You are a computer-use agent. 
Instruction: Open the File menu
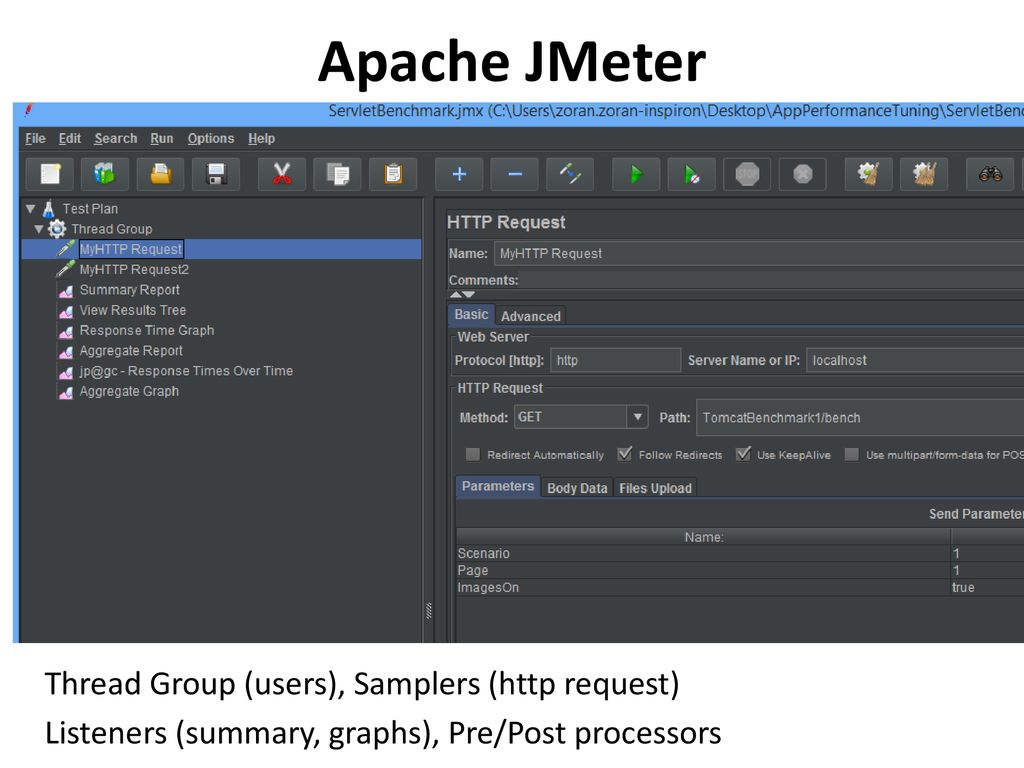point(35,138)
